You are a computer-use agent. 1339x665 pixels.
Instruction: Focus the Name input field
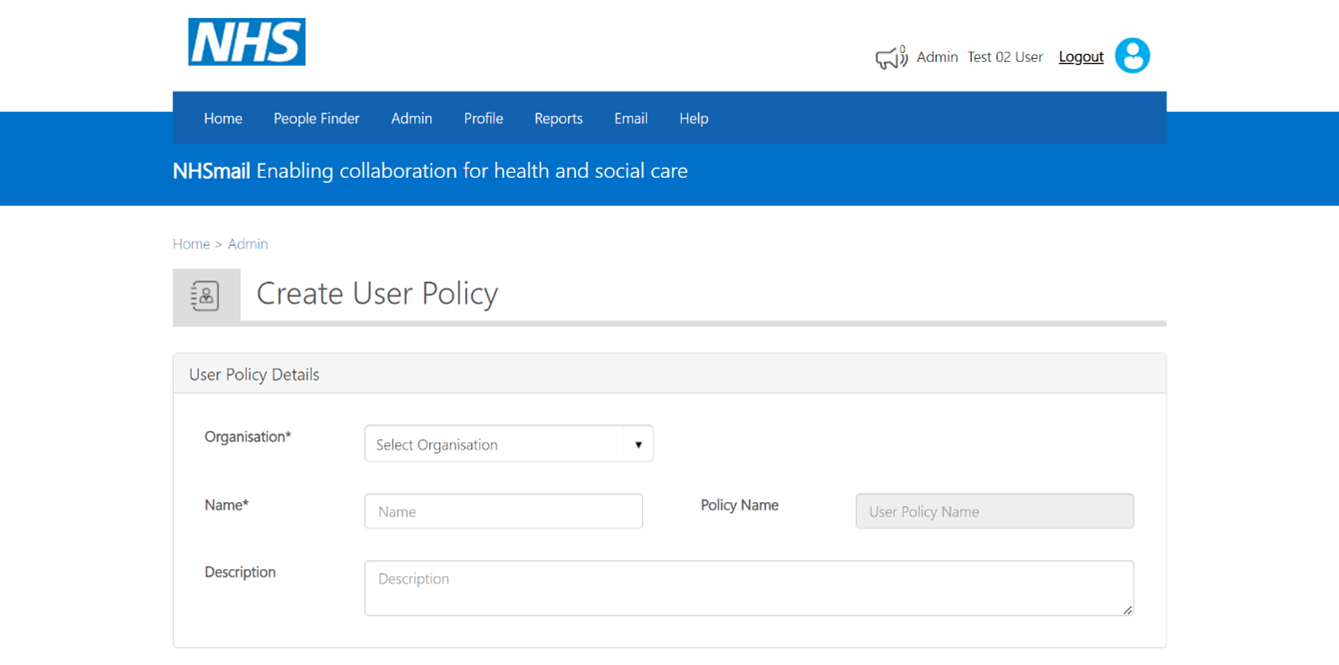(503, 511)
